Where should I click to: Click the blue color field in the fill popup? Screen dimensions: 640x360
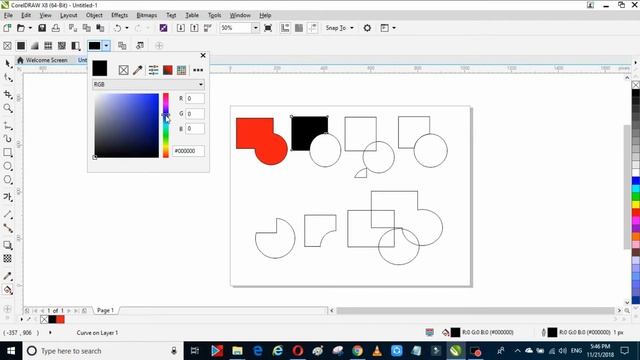127,125
